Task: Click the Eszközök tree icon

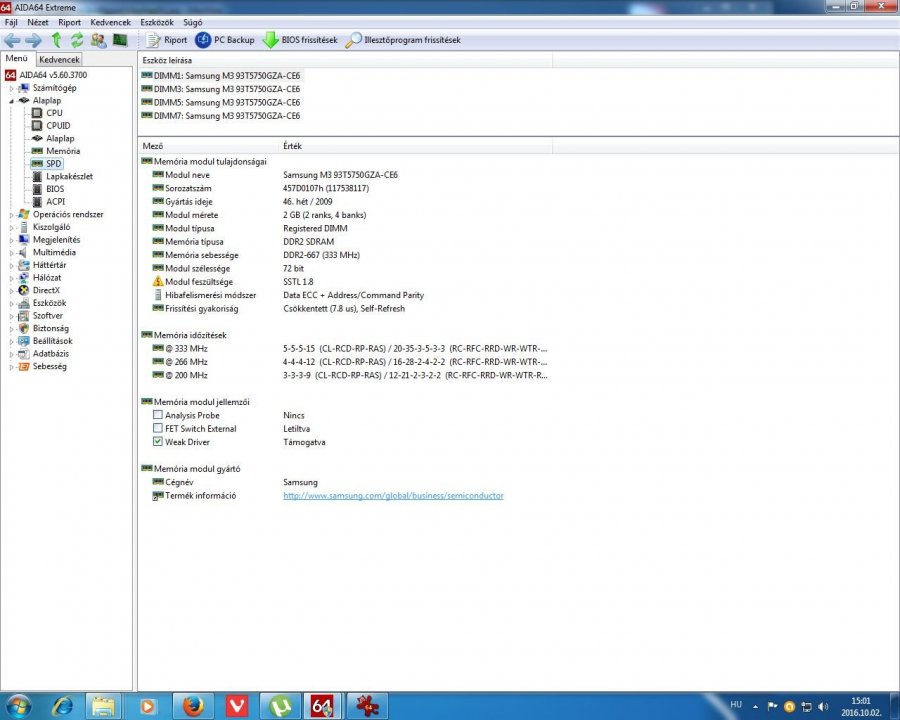Action: [x=24, y=303]
